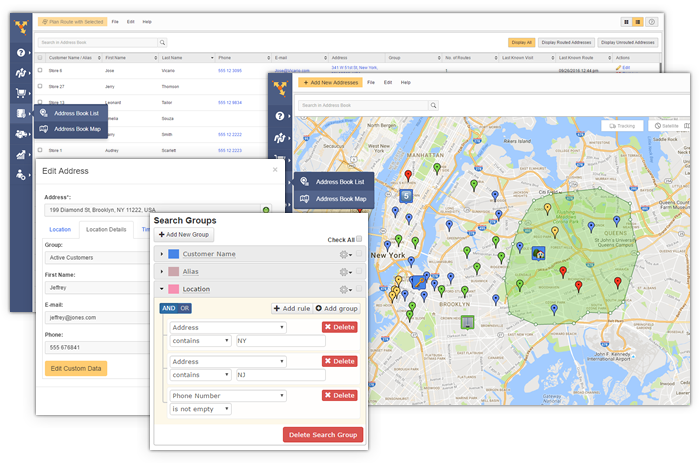Open the 'is not empty' operator dropdown

tap(200, 409)
